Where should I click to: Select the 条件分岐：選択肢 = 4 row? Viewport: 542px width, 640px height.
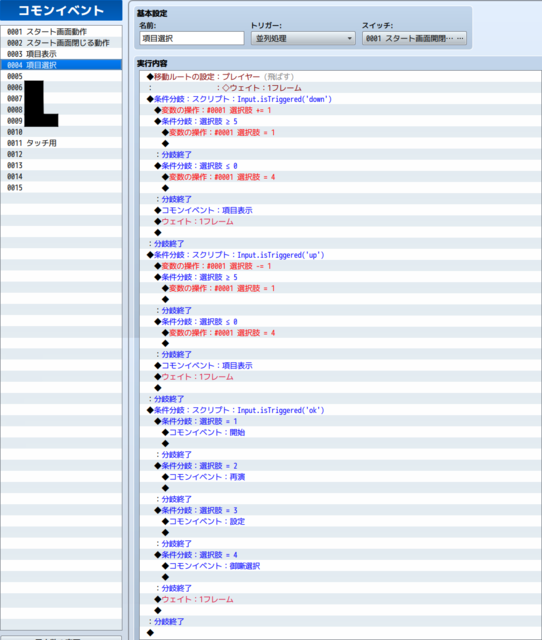[x=340, y=555]
